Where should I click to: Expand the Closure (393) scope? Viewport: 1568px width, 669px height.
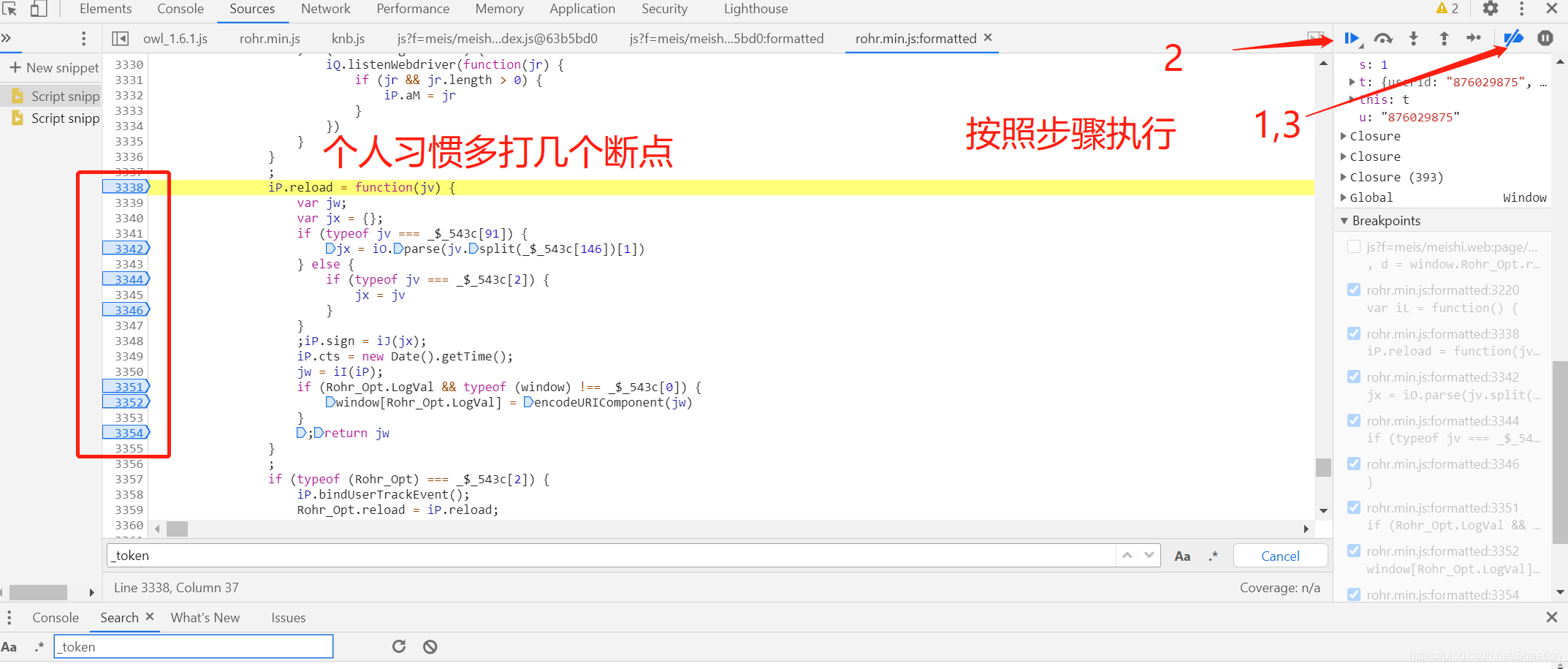(1344, 177)
